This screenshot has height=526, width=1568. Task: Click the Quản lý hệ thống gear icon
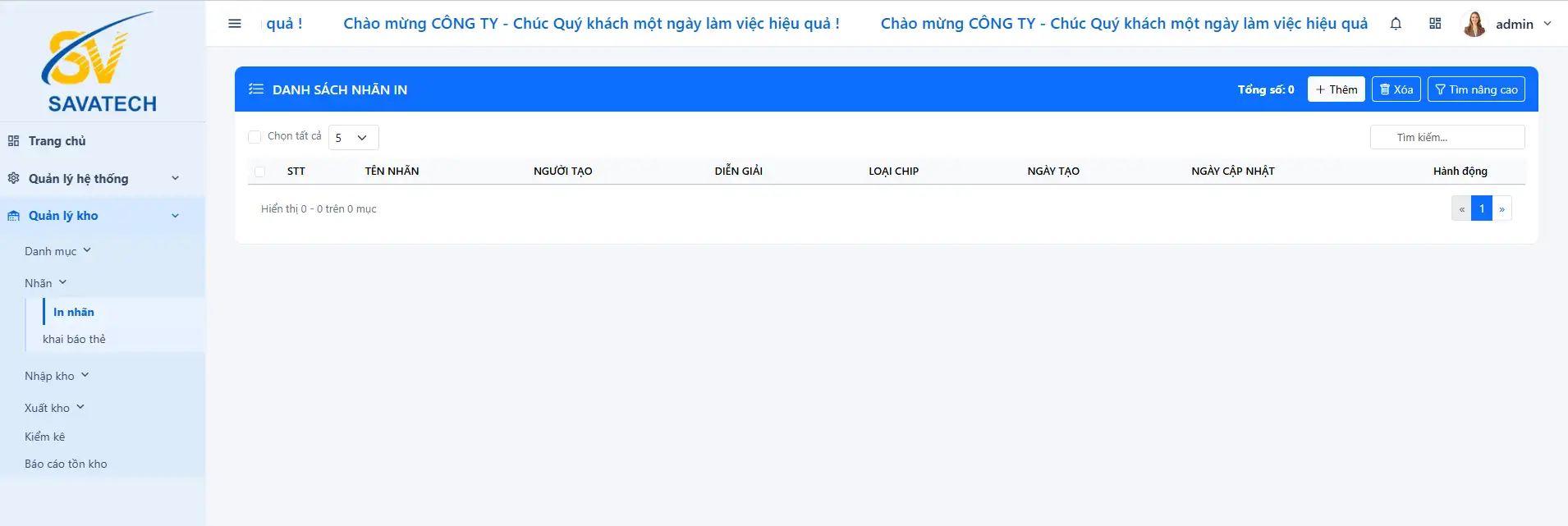click(13, 178)
